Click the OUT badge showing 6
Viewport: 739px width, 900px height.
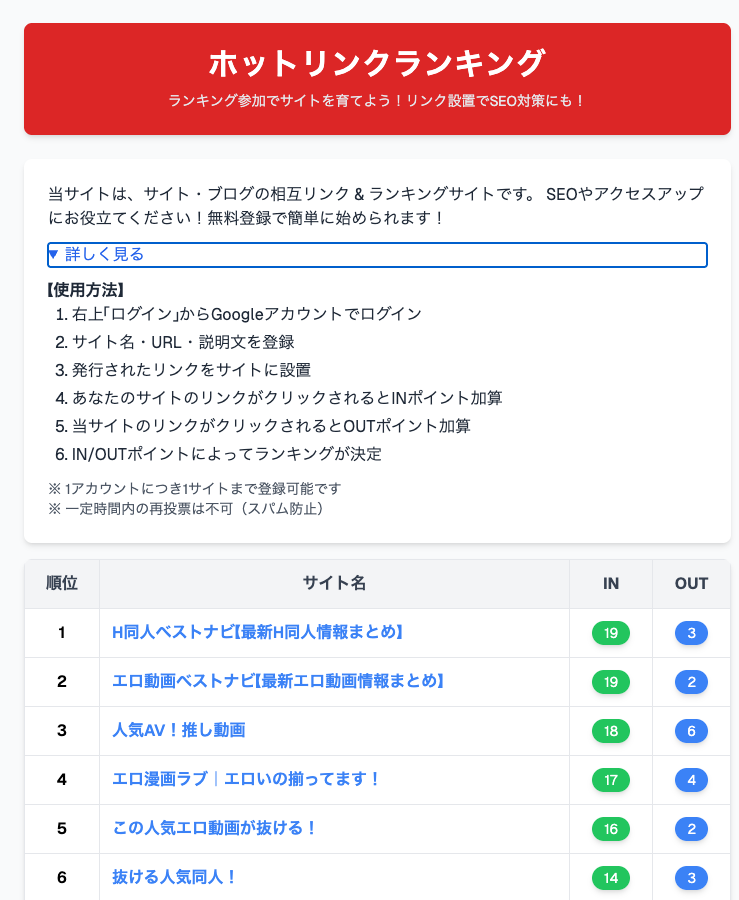690,731
